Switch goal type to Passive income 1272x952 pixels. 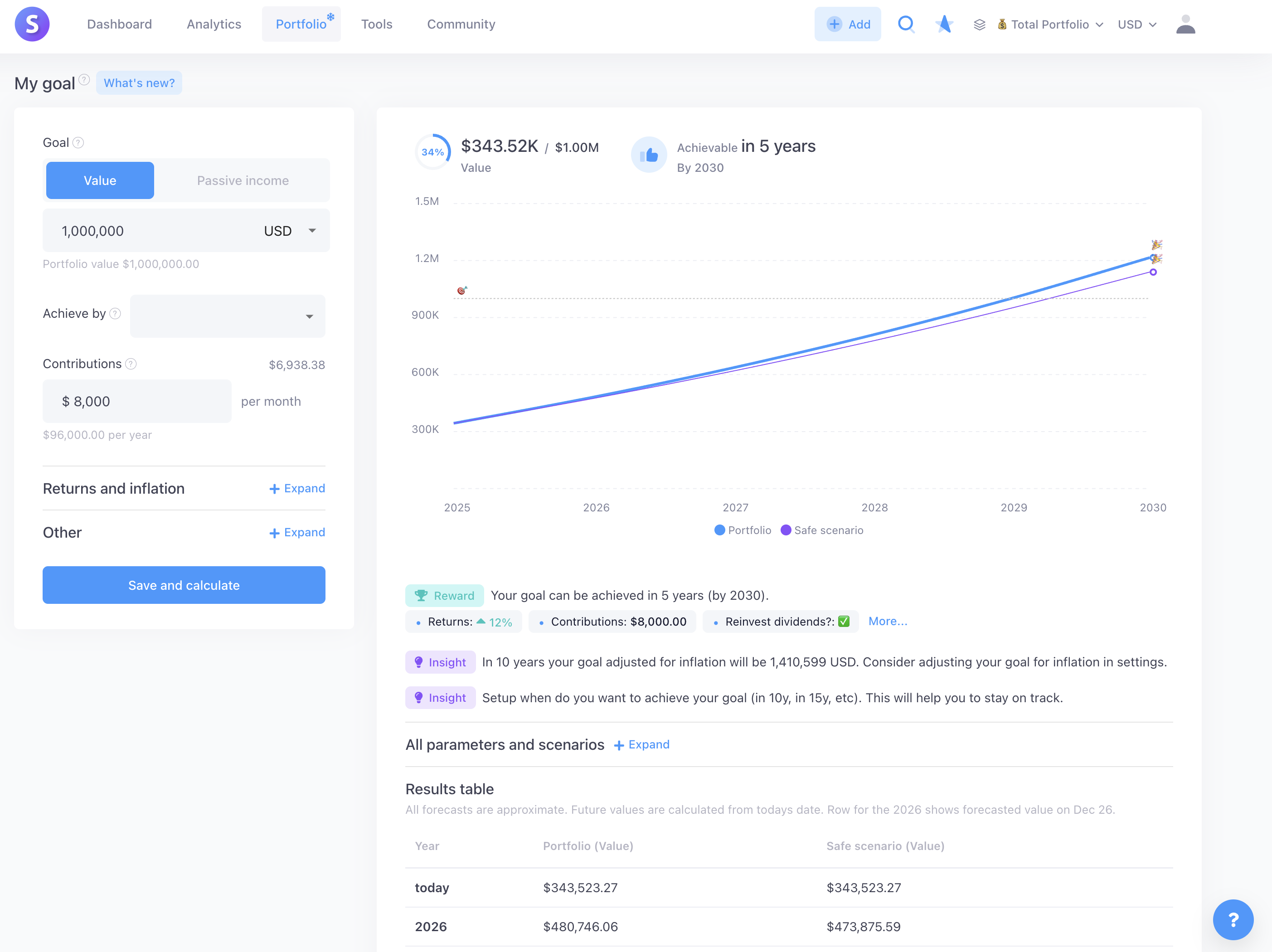[243, 180]
